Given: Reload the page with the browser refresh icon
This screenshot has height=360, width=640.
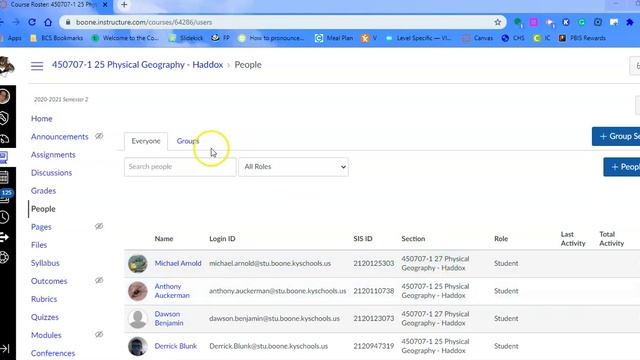Looking at the screenshot, I should 32,22.
